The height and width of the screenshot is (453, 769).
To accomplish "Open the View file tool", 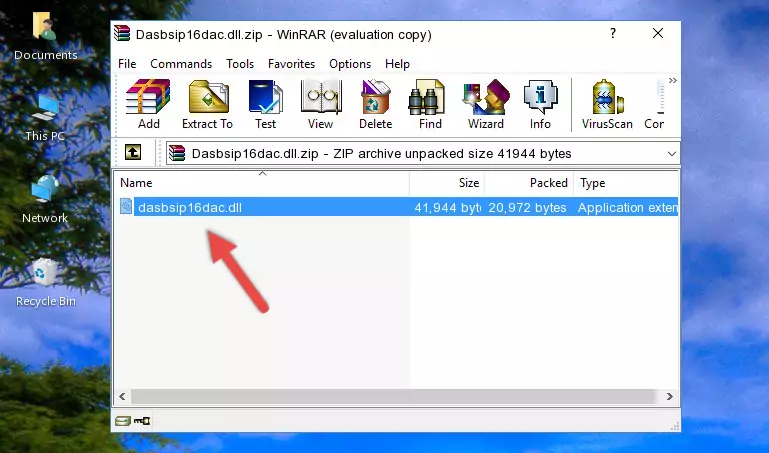I will click(x=321, y=104).
